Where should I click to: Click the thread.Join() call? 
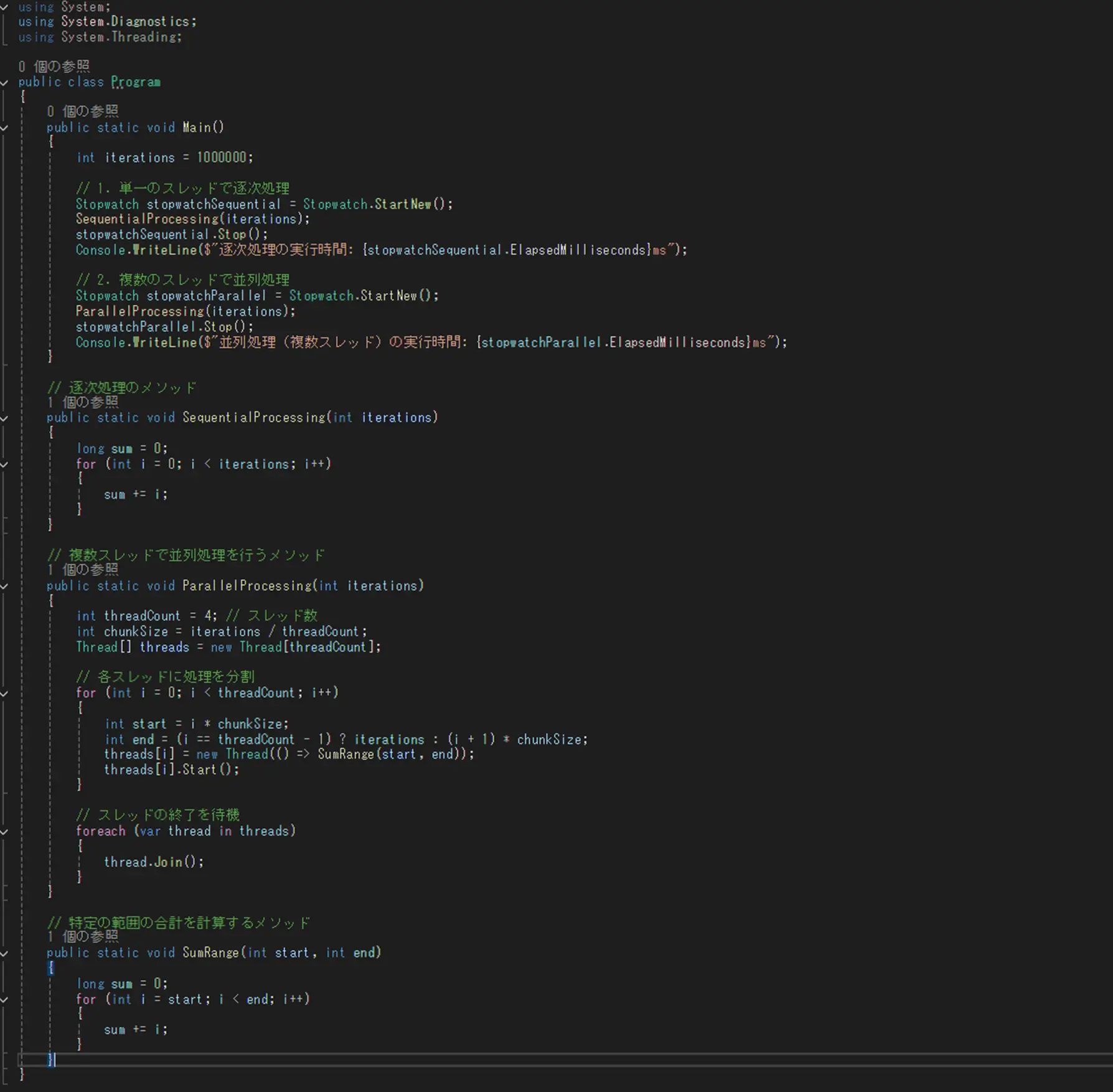[153, 862]
